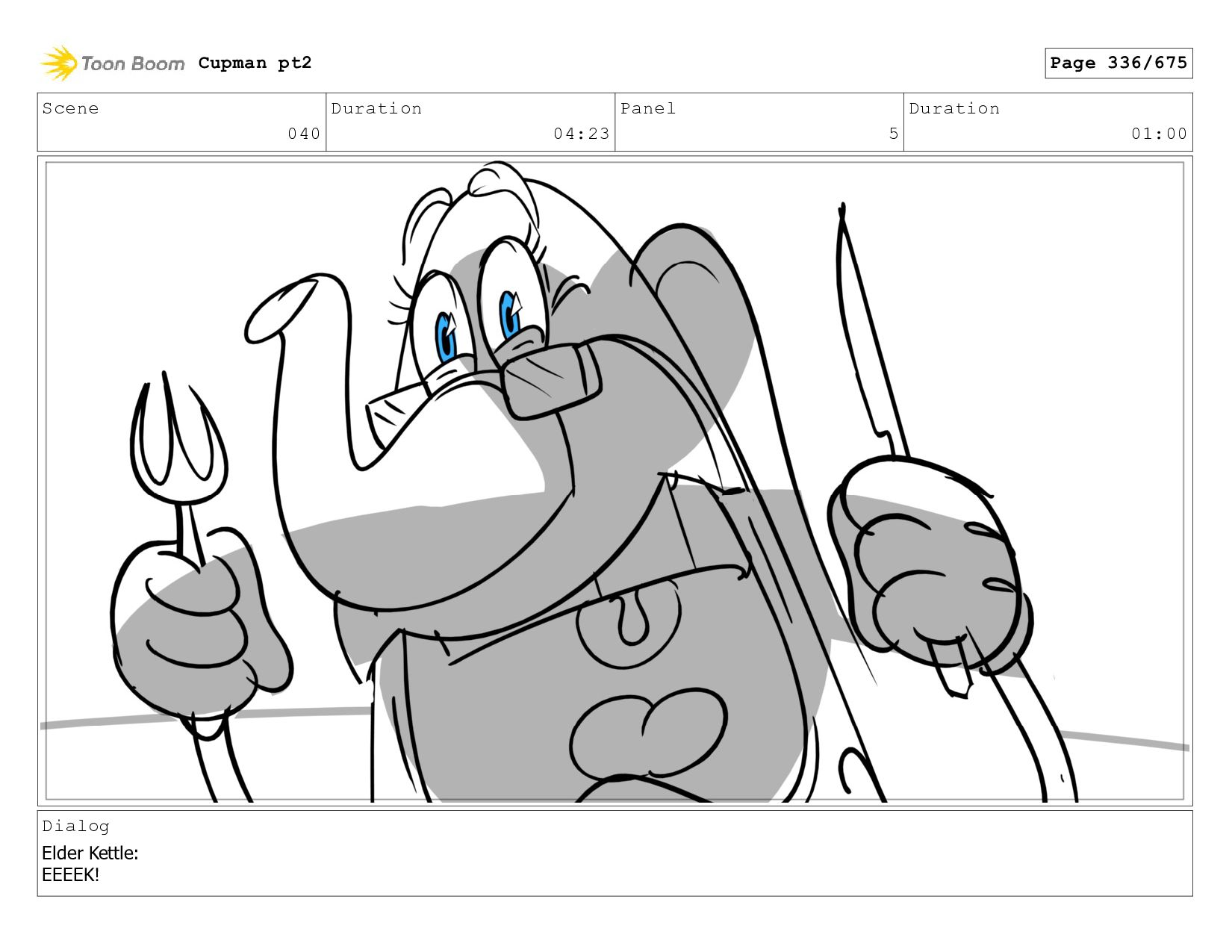This screenshot has height=952, width=1232.
Task: Select the speaker name "Elder Kettle:"
Action: [90, 853]
